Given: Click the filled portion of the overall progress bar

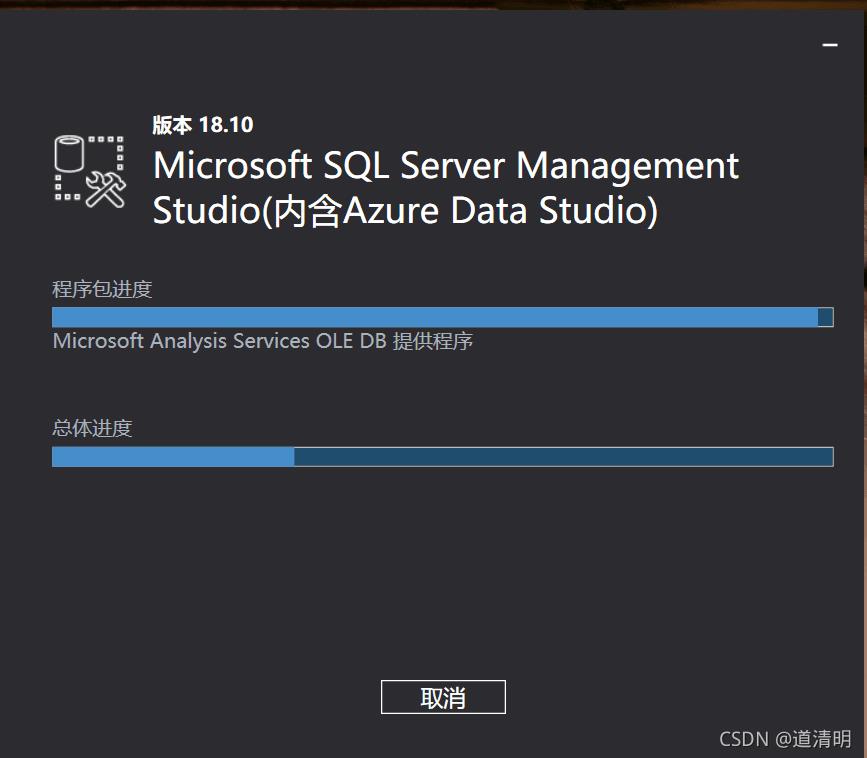Looking at the screenshot, I should tap(173, 457).
